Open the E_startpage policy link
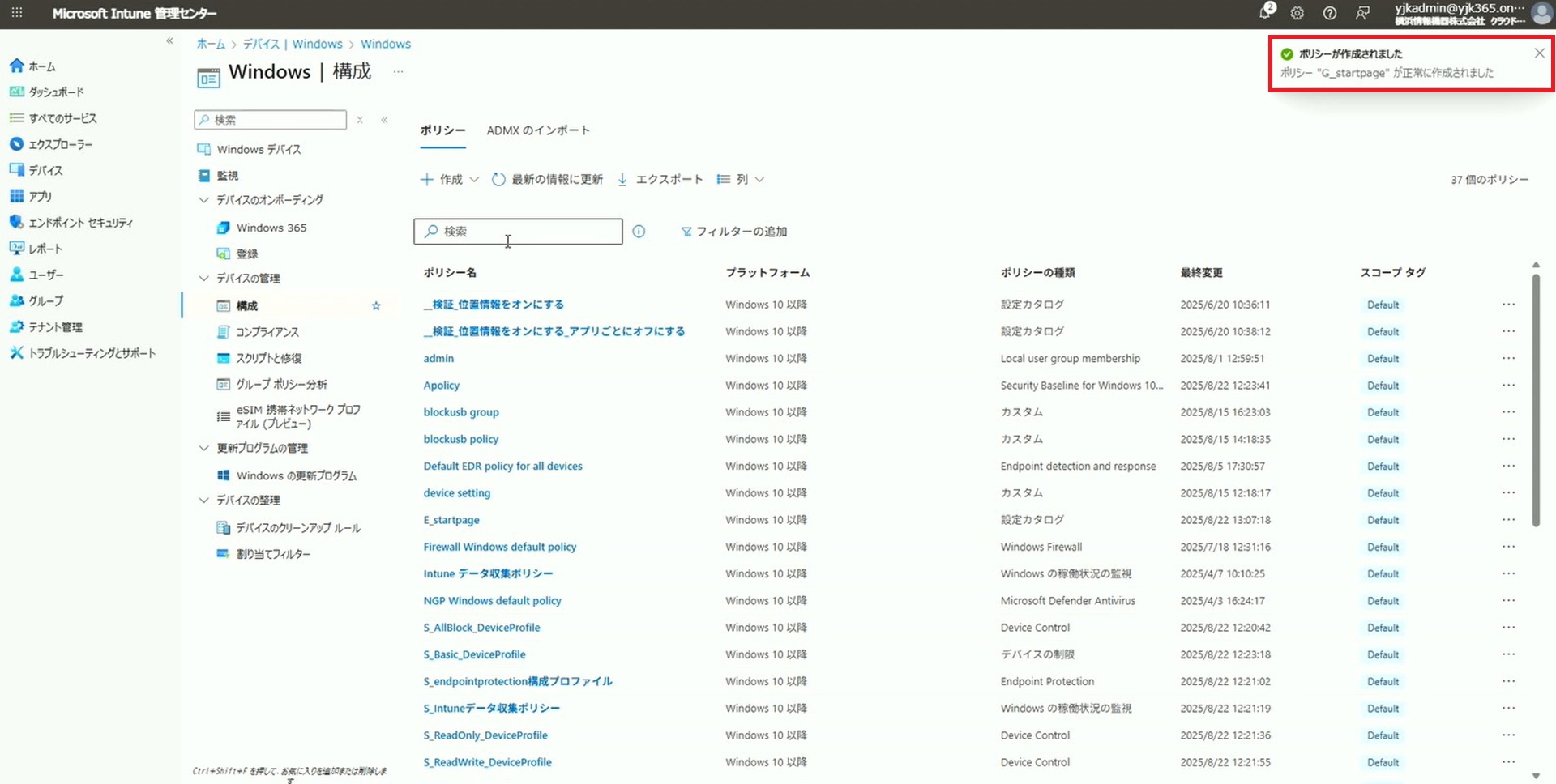The height and width of the screenshot is (784, 1556). coord(451,520)
